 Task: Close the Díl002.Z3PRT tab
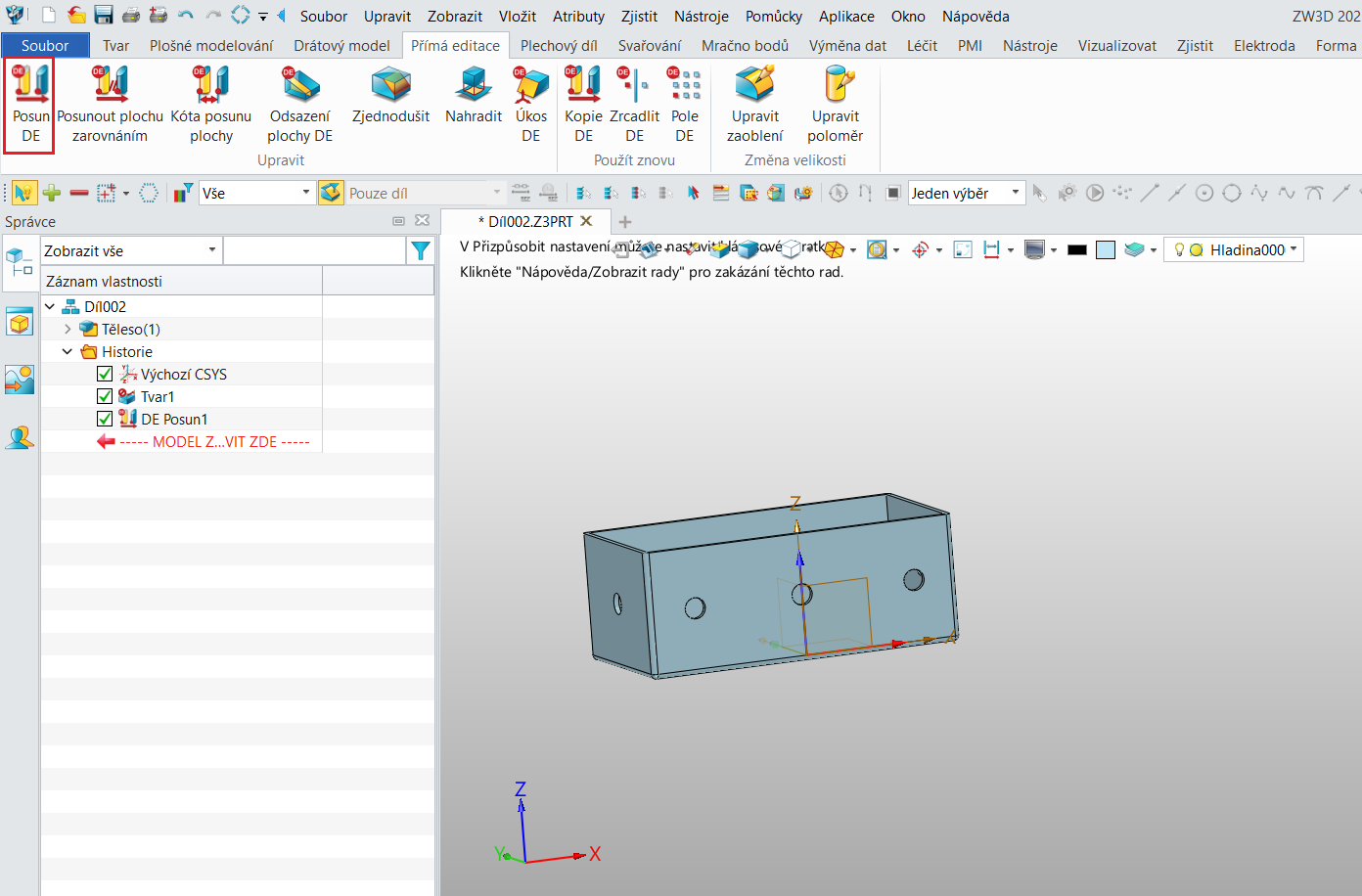coord(587,221)
